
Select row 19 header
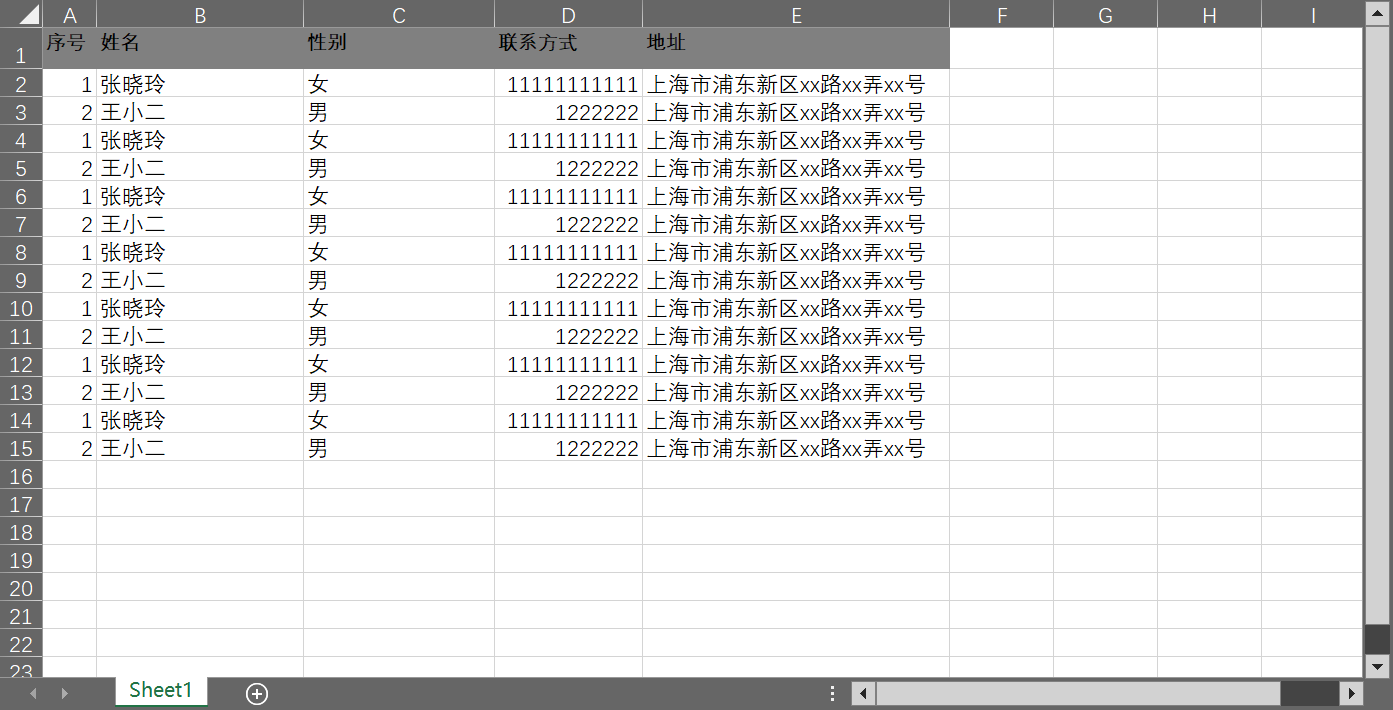point(21,559)
